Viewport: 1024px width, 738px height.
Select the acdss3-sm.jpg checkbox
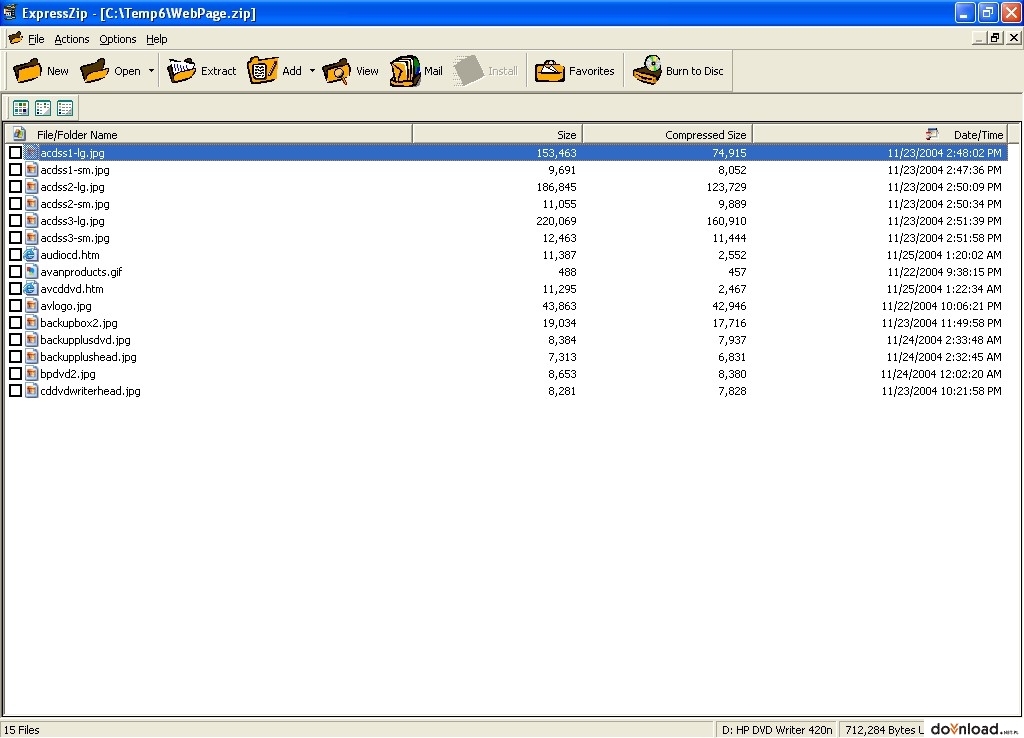[x=15, y=237]
